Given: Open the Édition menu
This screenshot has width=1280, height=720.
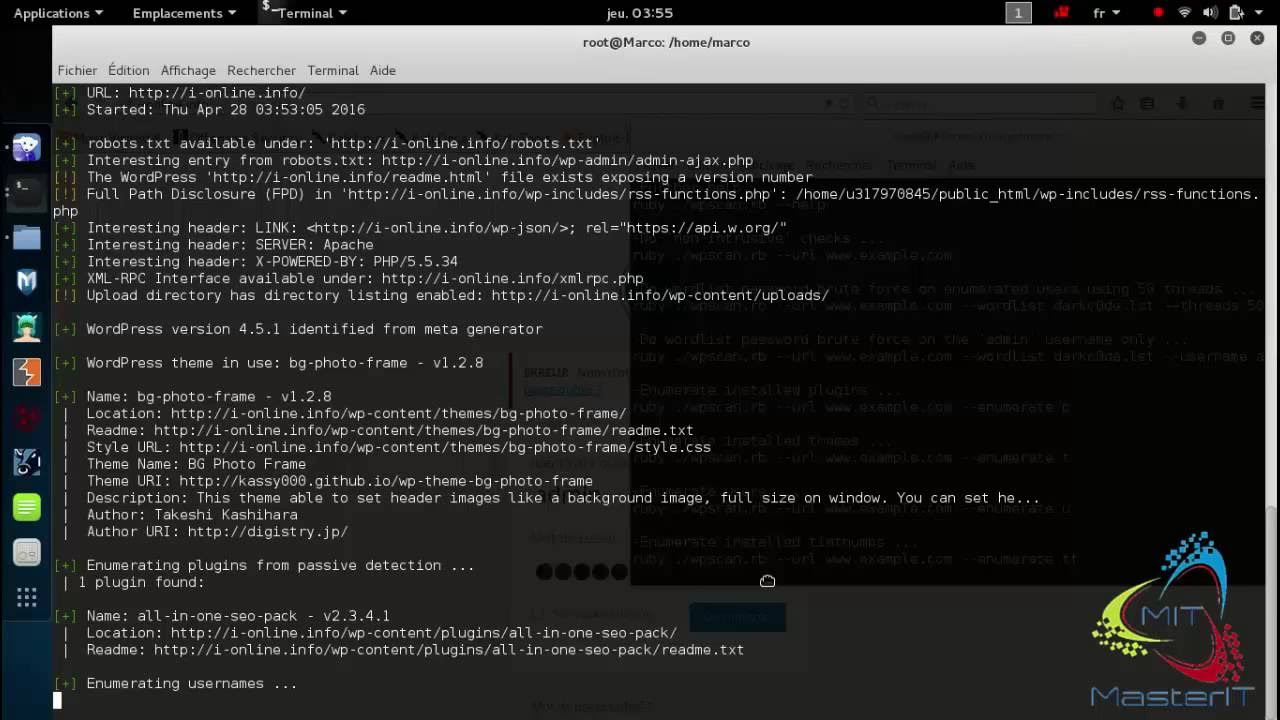Looking at the screenshot, I should coord(128,70).
